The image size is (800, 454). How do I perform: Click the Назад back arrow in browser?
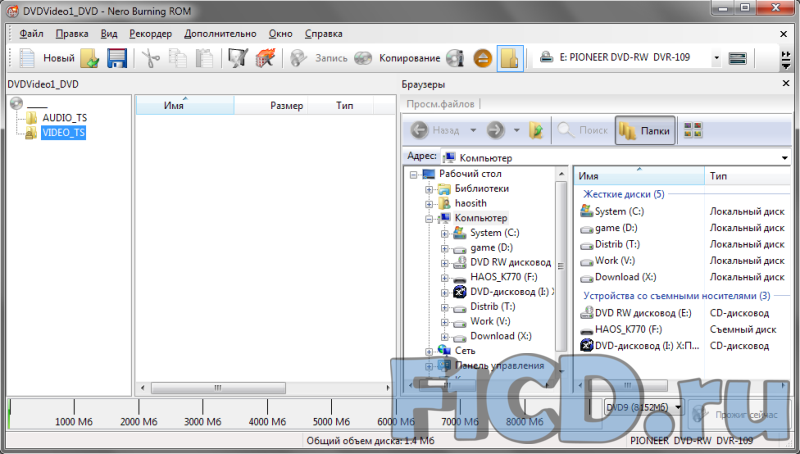coord(419,131)
